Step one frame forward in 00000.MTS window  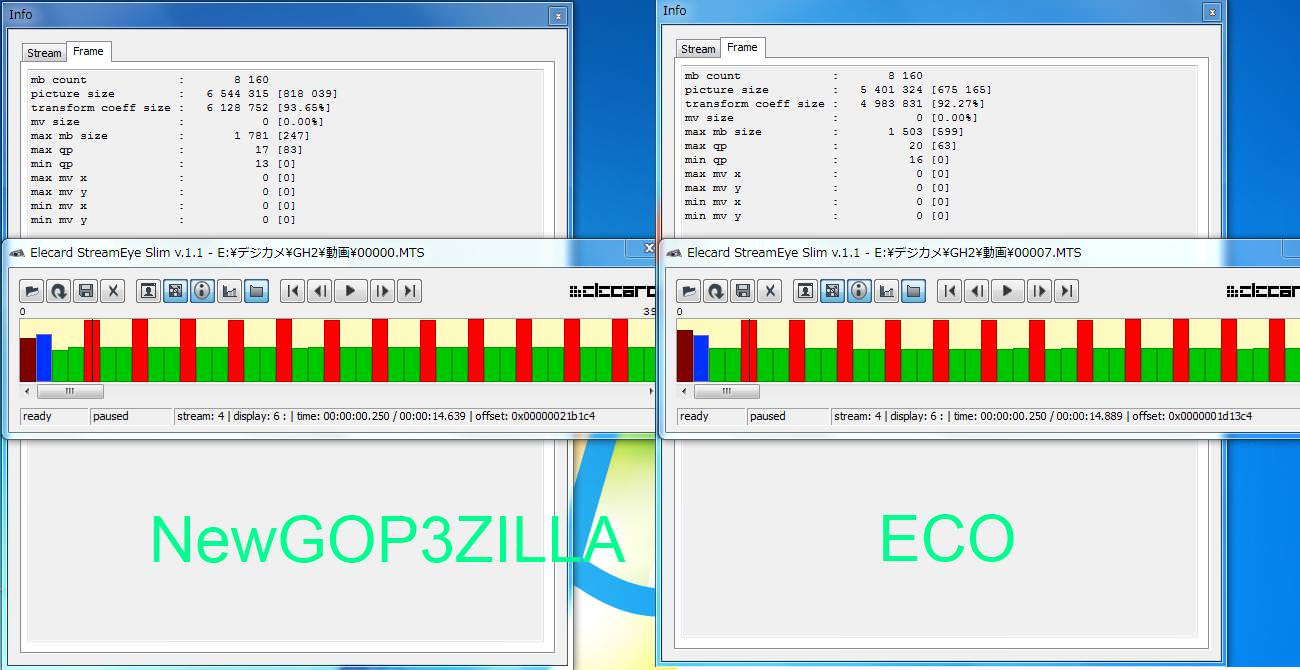pyautogui.click(x=382, y=291)
